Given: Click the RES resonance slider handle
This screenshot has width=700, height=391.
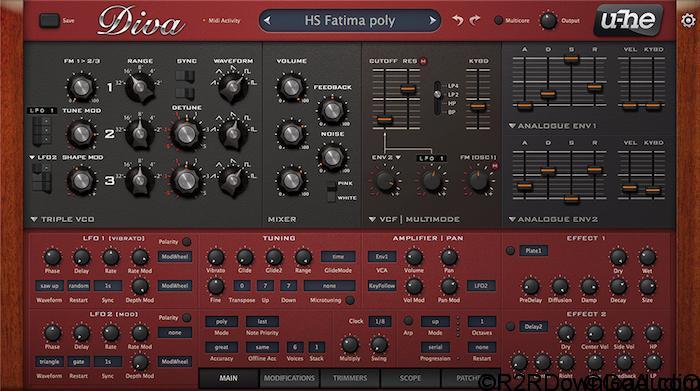Looking at the screenshot, I should pos(408,89).
